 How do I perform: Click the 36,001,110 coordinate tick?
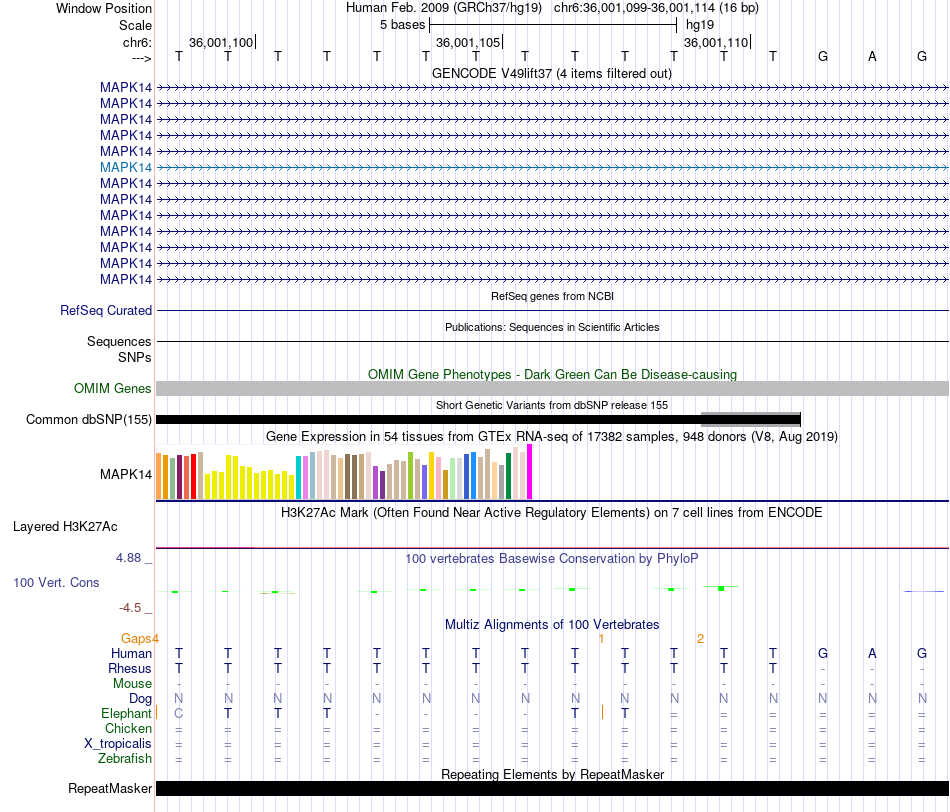716,42
